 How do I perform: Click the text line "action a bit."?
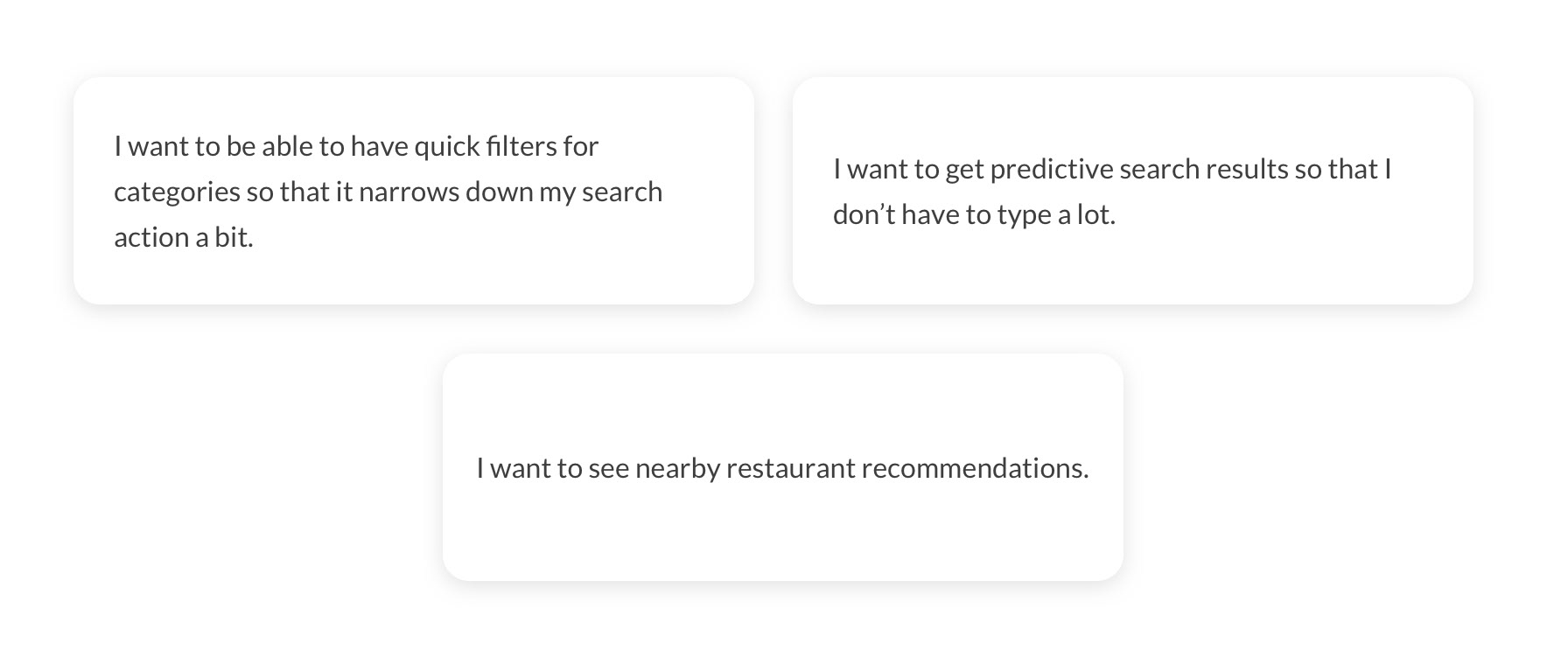click(x=184, y=237)
